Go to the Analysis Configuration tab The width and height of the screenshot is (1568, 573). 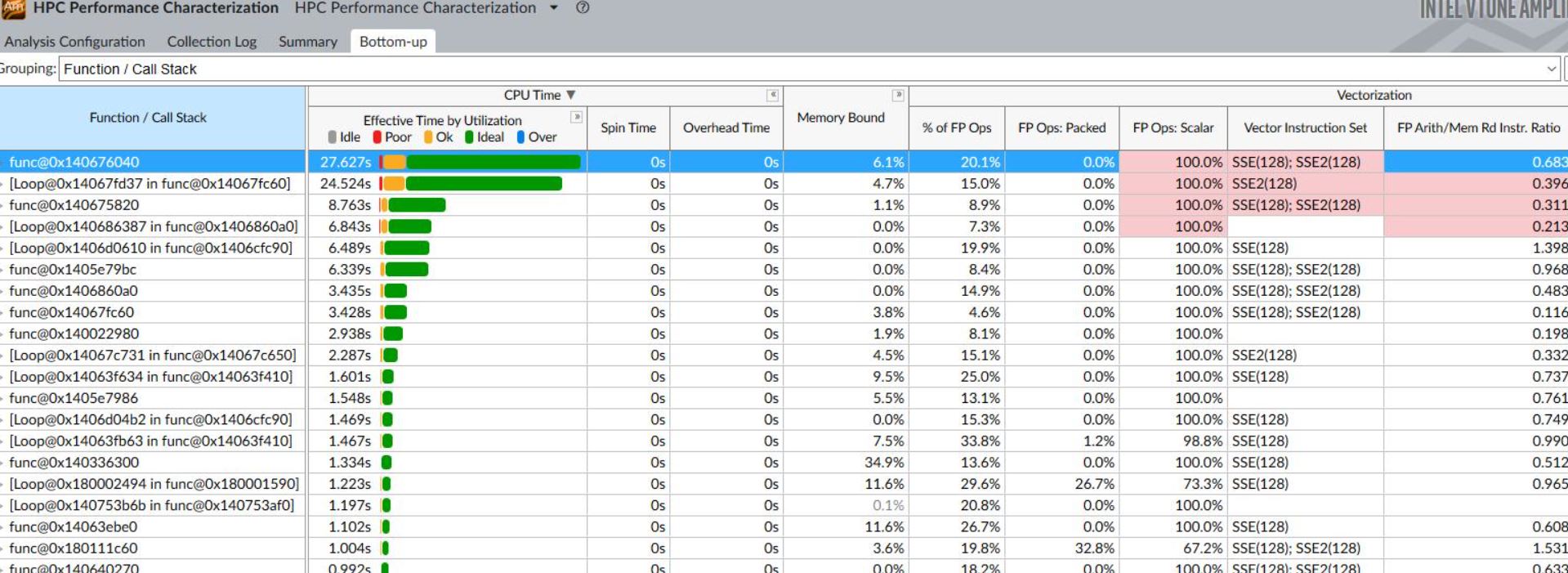tap(74, 42)
